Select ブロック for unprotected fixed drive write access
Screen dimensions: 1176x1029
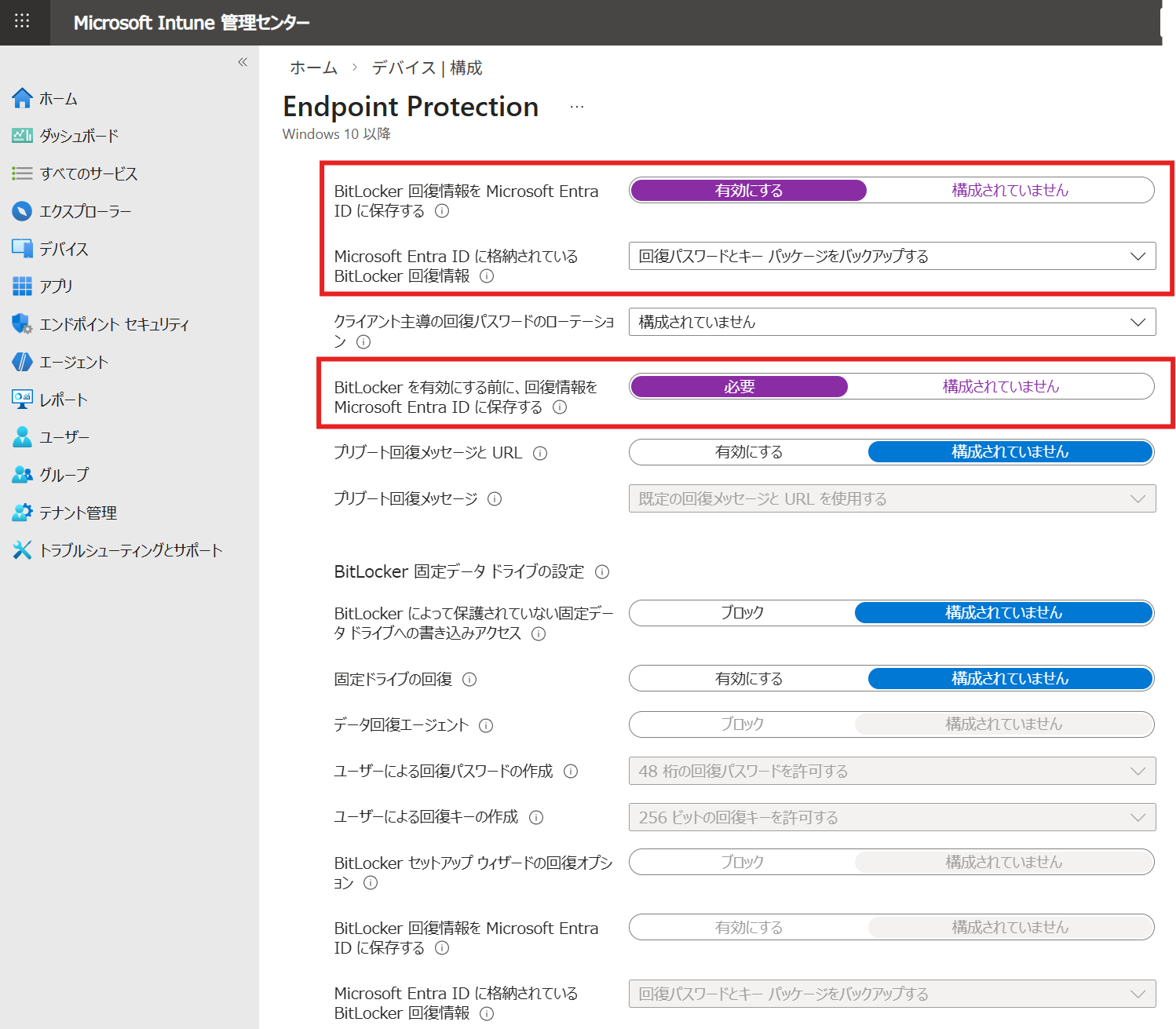(742, 613)
